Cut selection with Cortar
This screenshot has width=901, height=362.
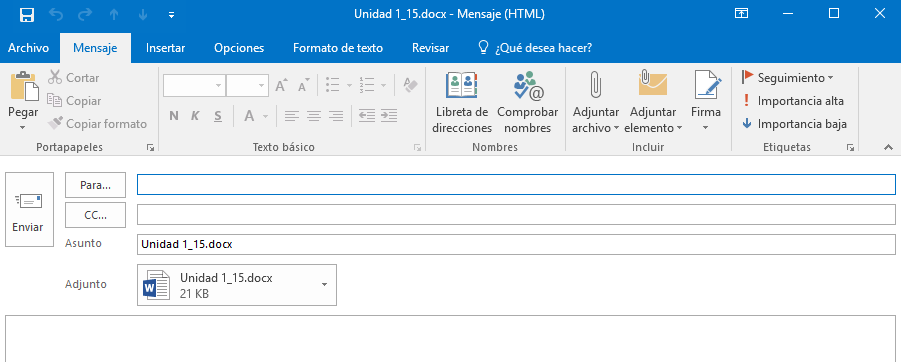click(x=74, y=78)
